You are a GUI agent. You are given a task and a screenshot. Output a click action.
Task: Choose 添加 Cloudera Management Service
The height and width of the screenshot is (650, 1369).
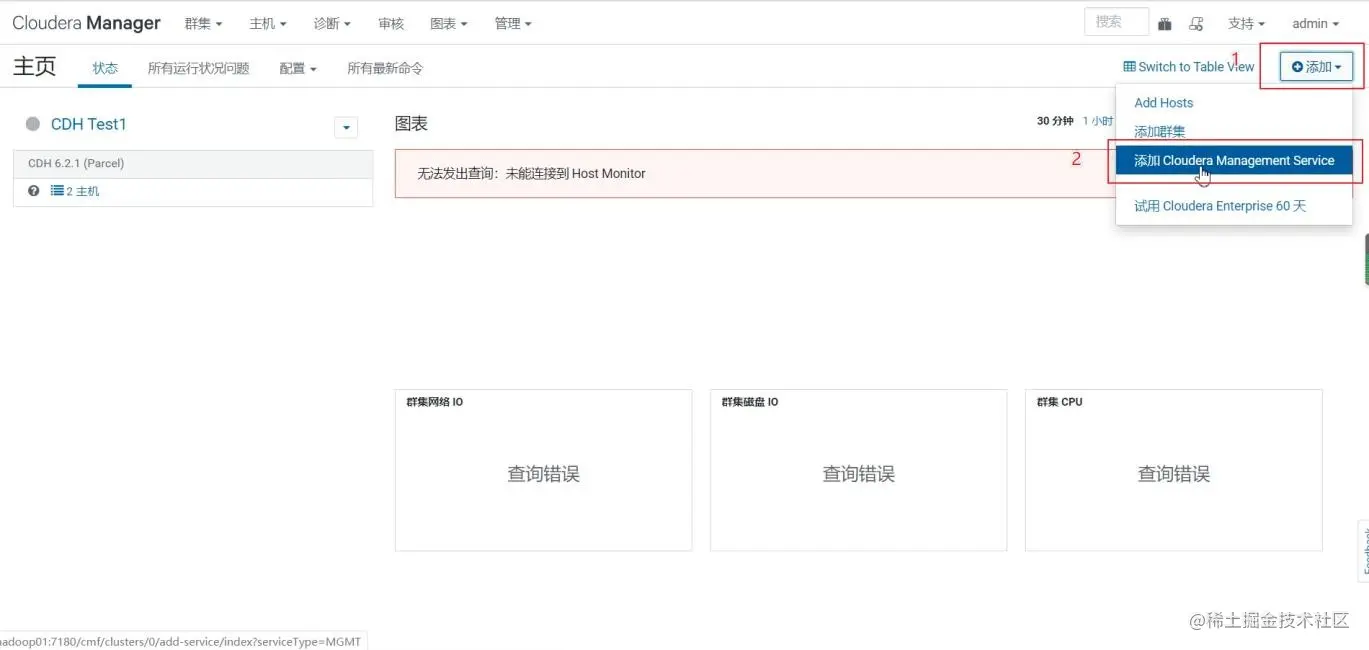1234,160
